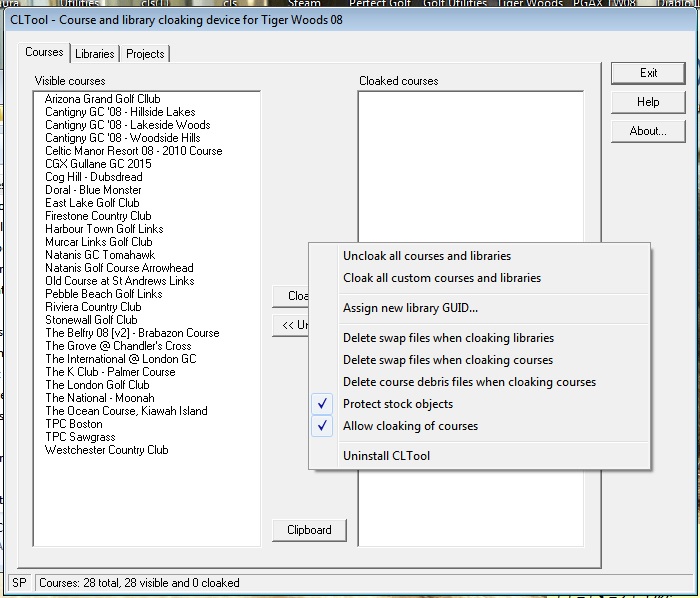Open Help
This screenshot has height=598, width=700.
648,102
